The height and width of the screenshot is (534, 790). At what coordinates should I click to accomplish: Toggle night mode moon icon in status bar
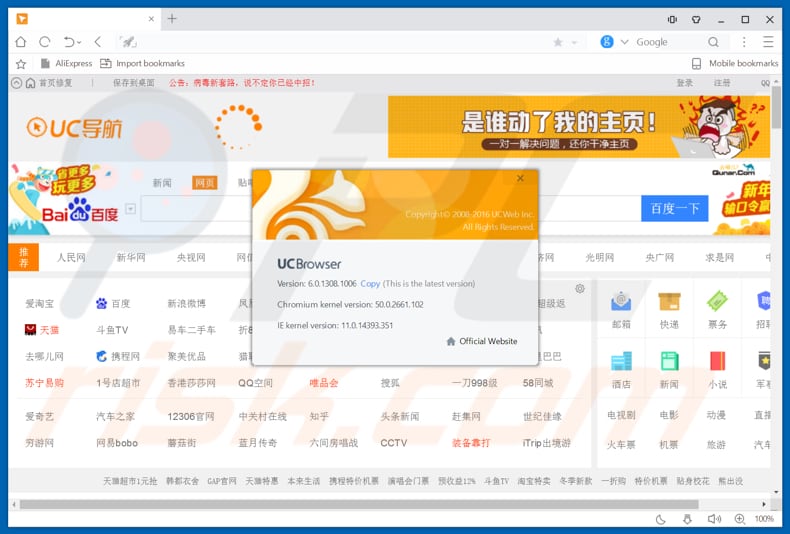click(661, 519)
